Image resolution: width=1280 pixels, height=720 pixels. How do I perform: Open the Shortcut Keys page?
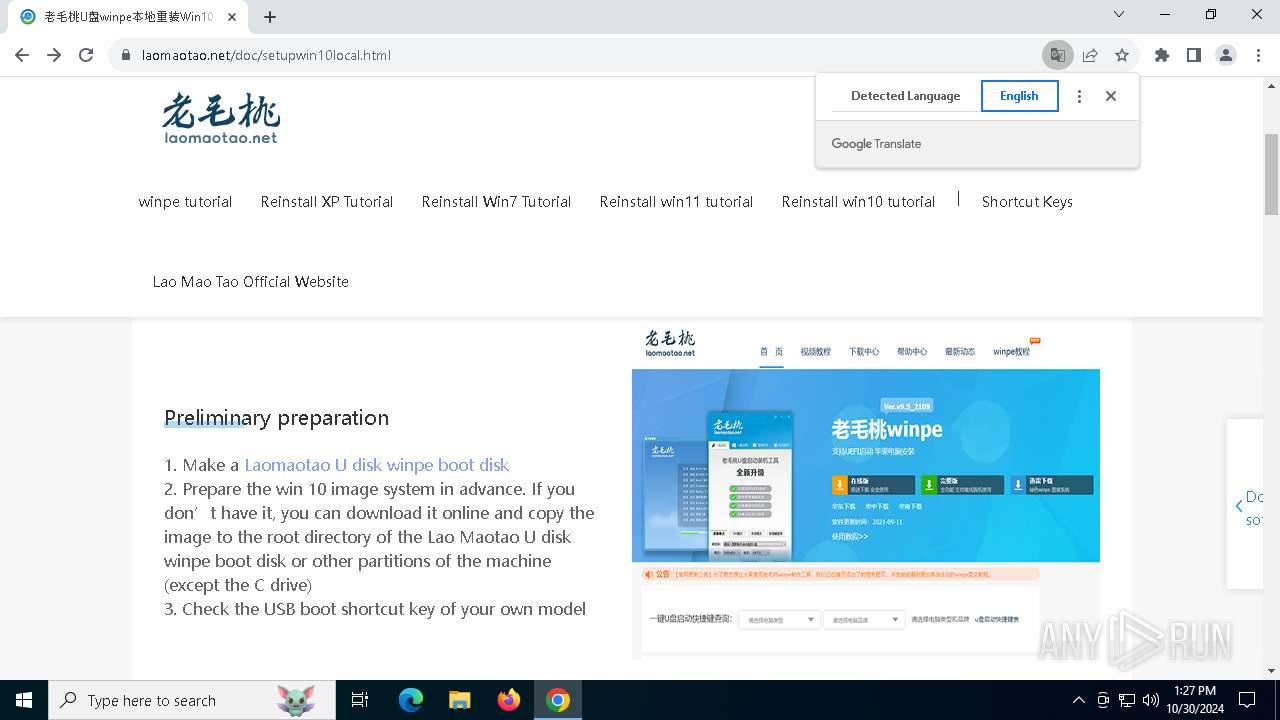tap(1027, 202)
